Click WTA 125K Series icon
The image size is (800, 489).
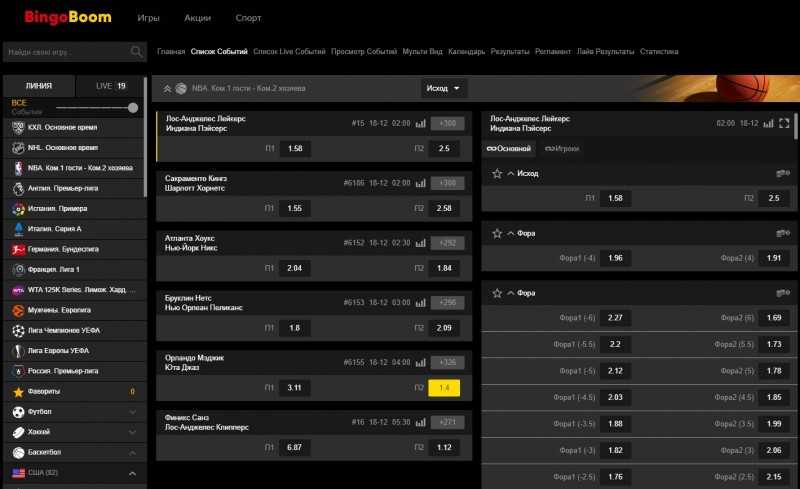point(18,290)
